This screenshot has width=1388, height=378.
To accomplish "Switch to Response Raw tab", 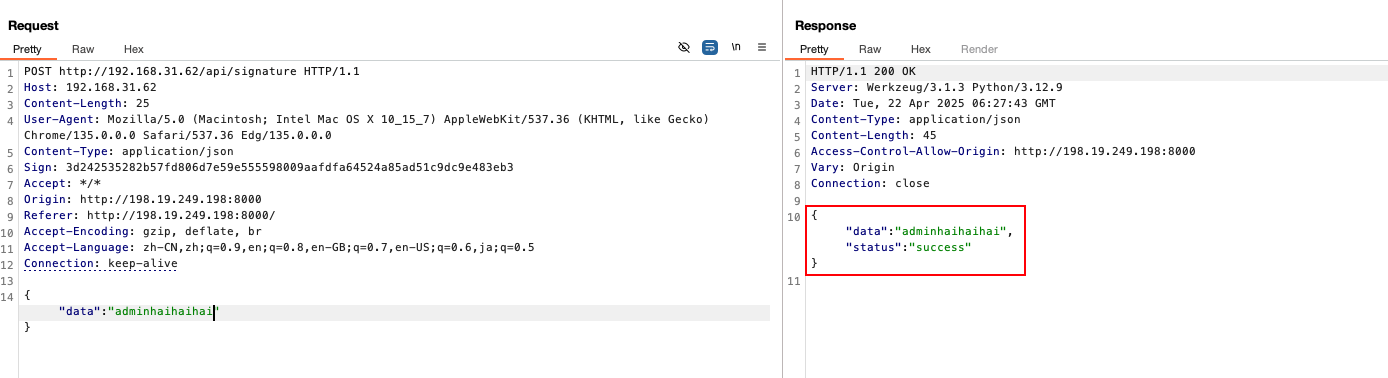I will [x=870, y=49].
